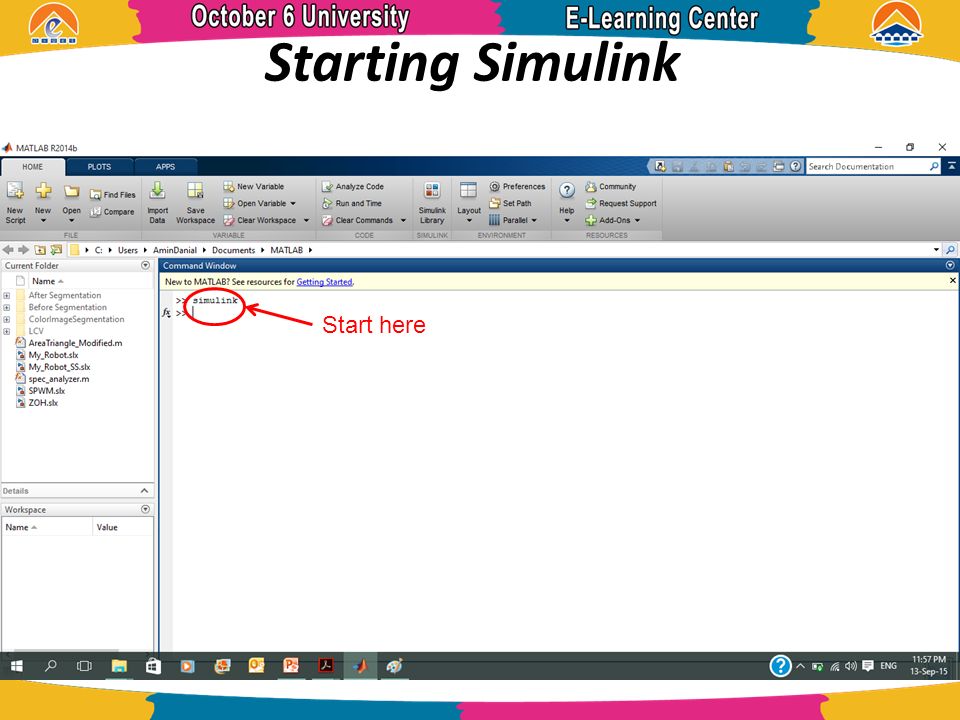Expand Clear Workspace dropdown arrow
The height and width of the screenshot is (720, 960).
pos(306,220)
